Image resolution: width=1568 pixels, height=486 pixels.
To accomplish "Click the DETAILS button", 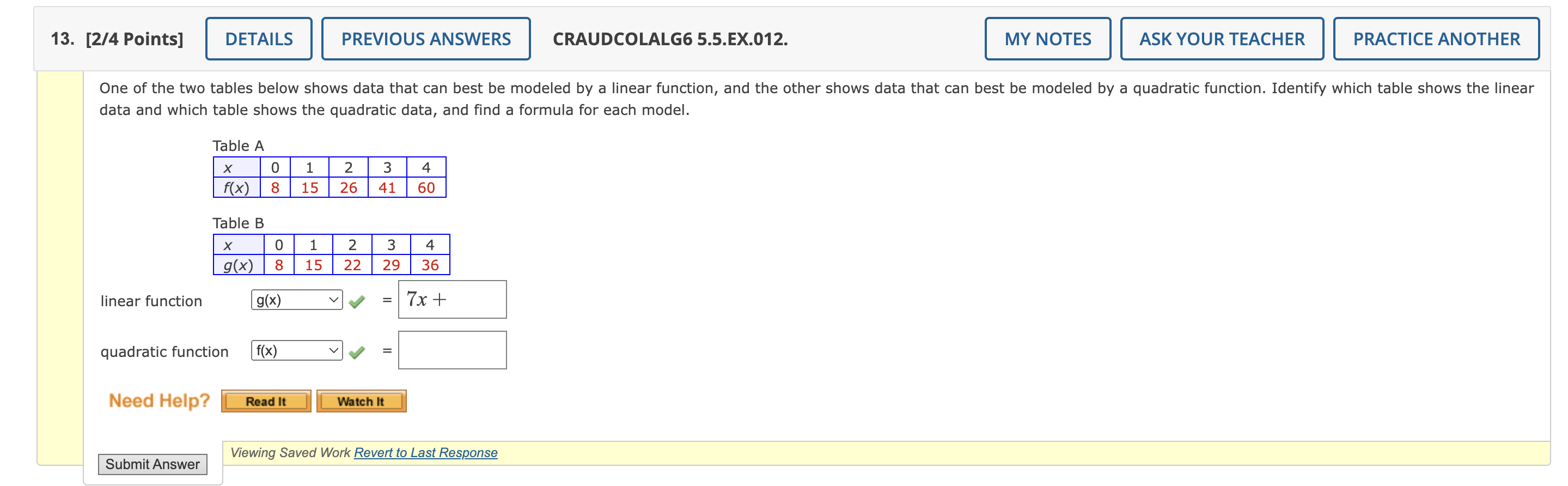I will [258, 38].
